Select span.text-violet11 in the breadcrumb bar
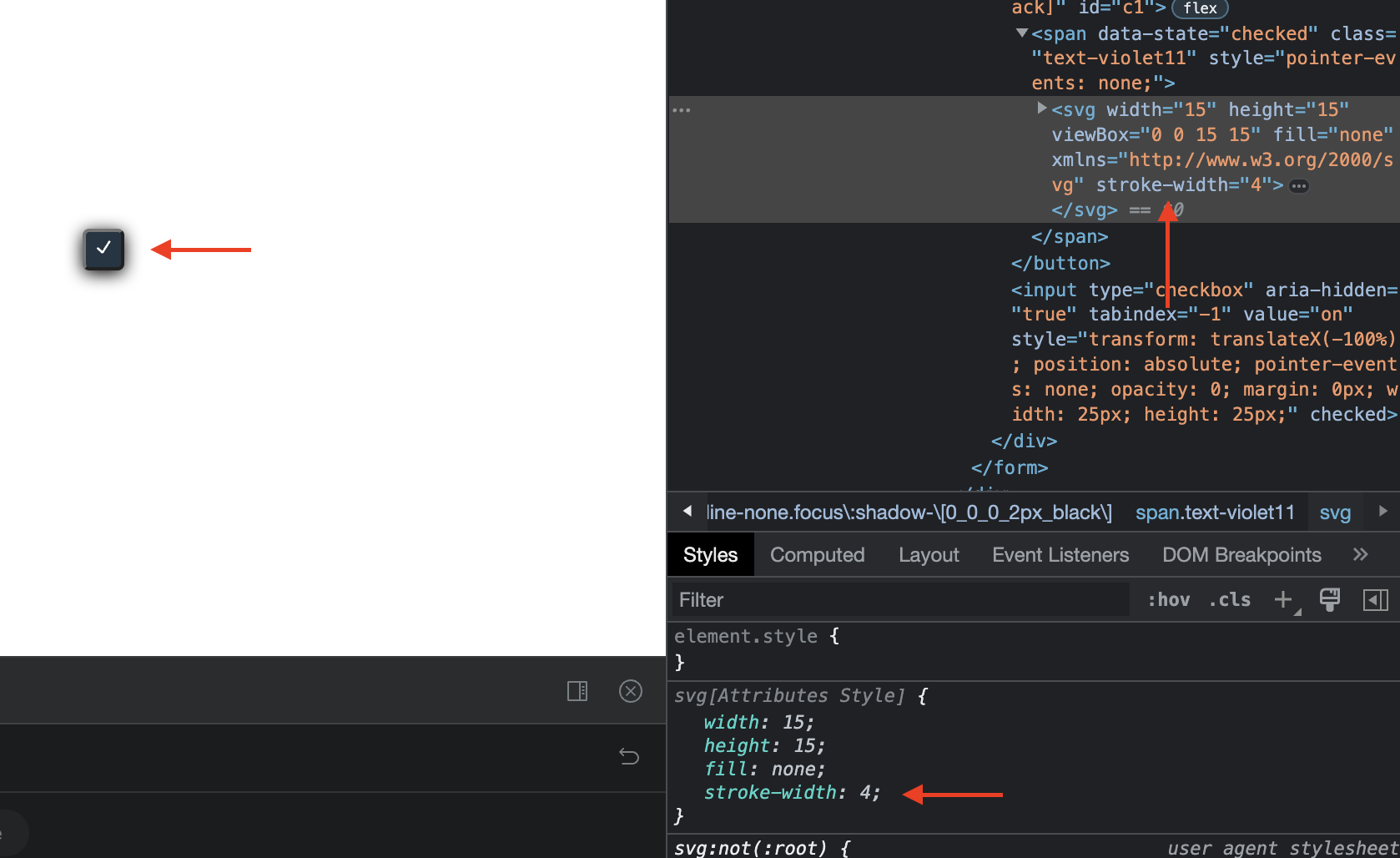 click(1215, 512)
